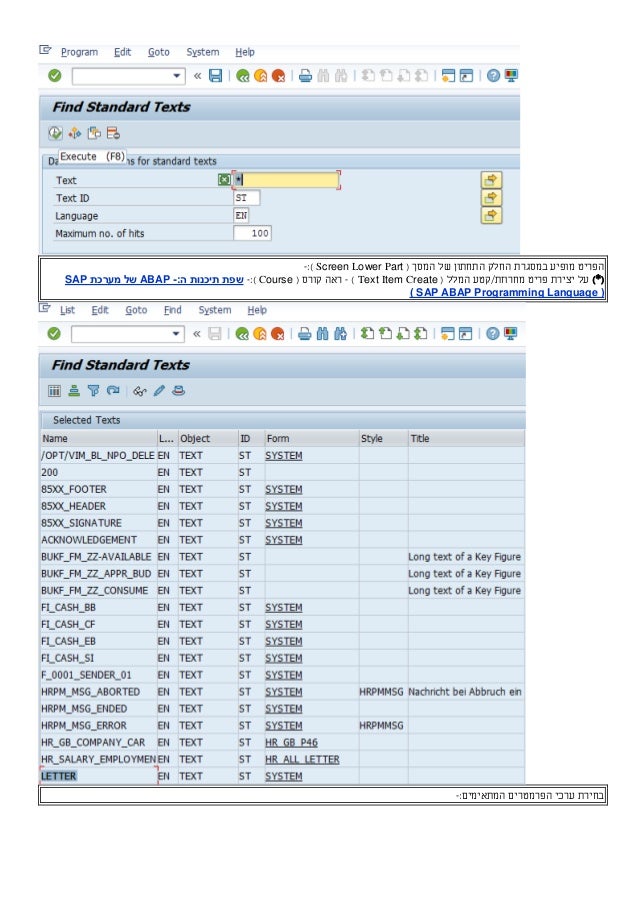
Task: Click the Hebrew ABAP SAP course hyperlink
Action: tap(154, 279)
